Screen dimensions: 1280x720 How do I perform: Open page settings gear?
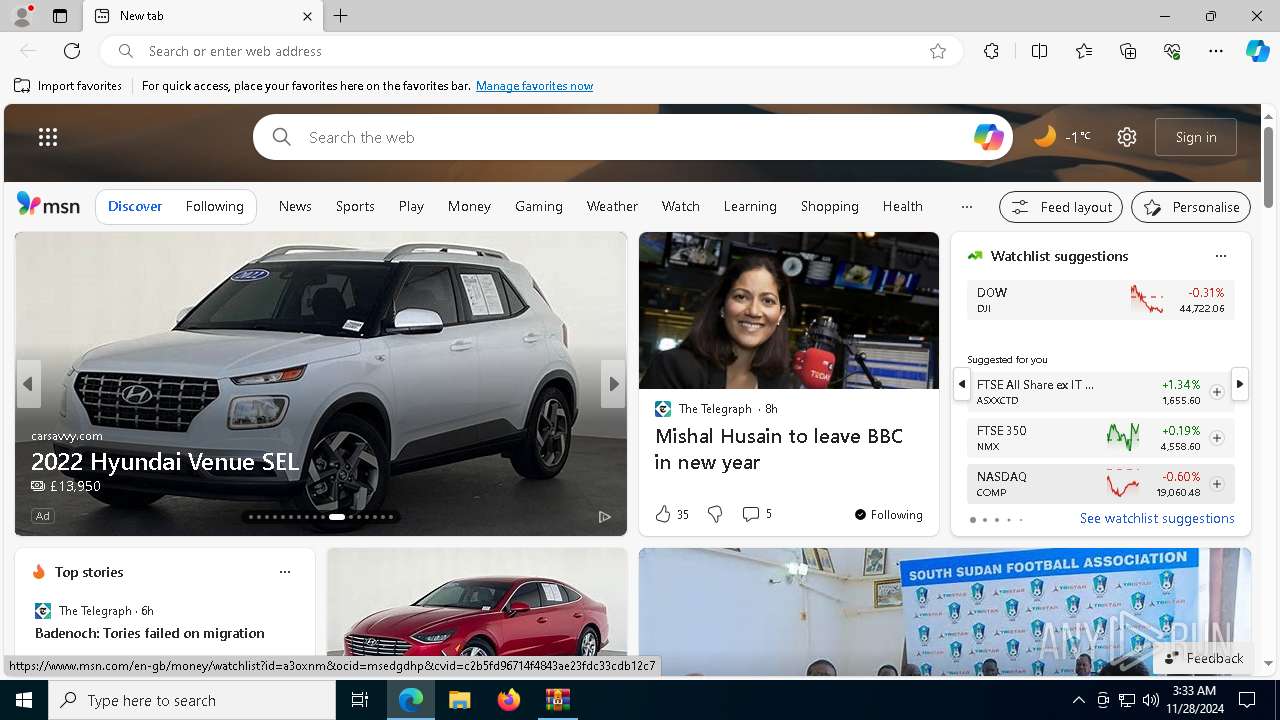pyautogui.click(x=1127, y=137)
